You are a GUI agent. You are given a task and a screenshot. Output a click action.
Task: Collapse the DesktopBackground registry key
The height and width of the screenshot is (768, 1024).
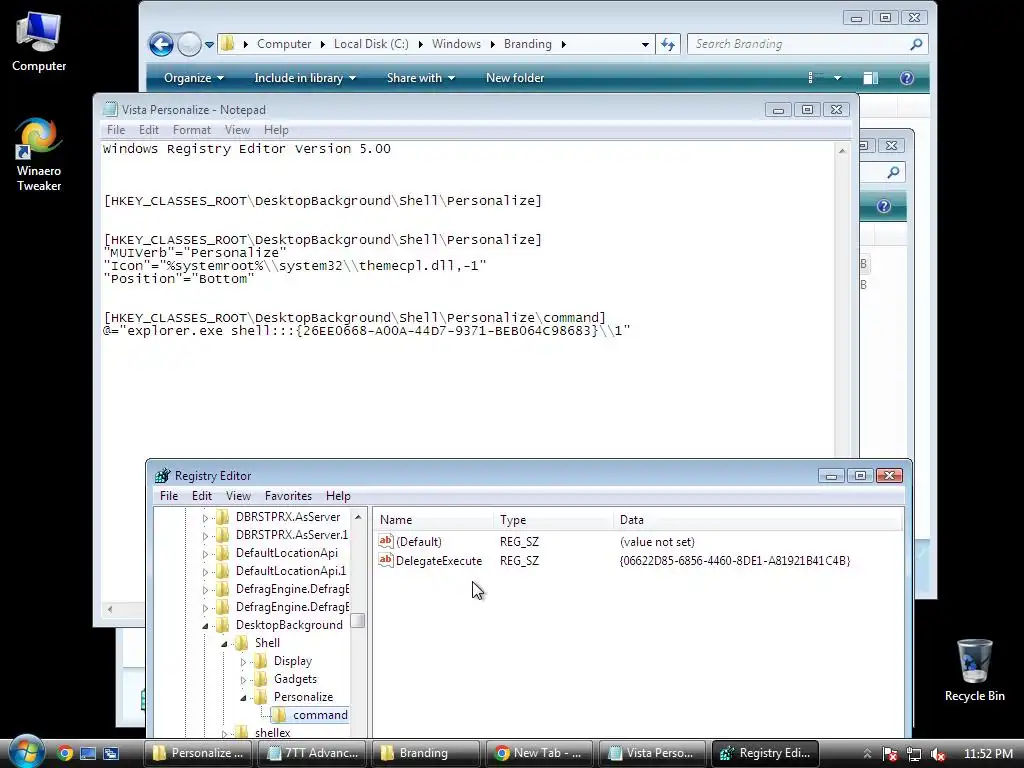[205, 626]
